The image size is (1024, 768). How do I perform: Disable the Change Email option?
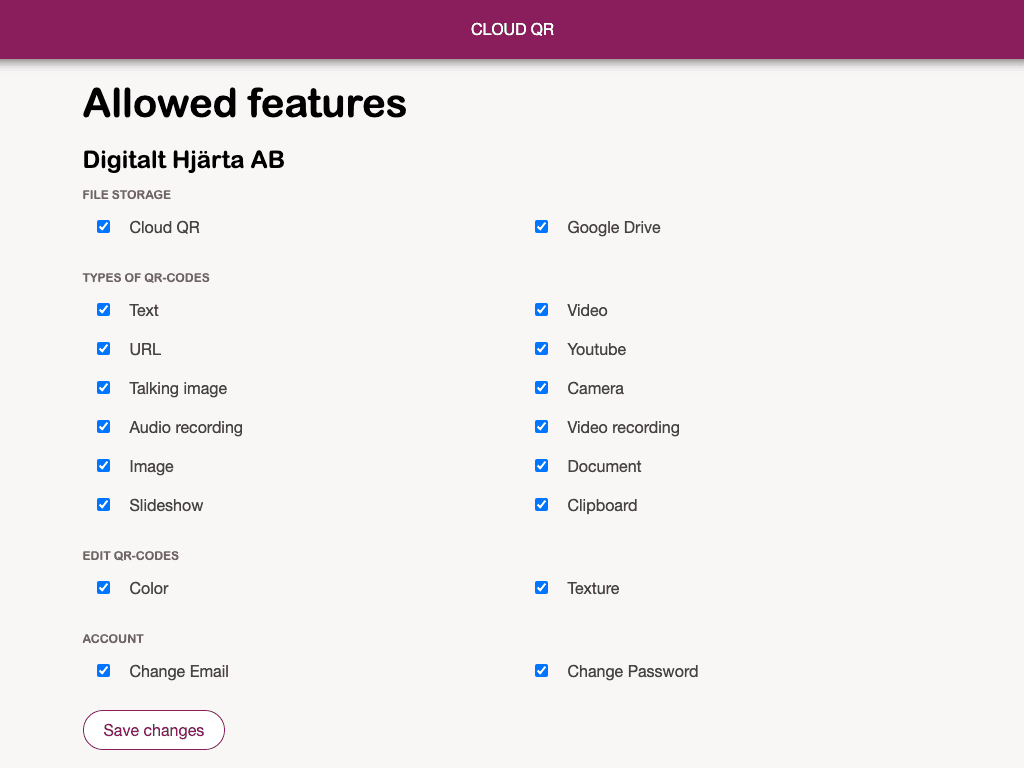click(x=103, y=670)
